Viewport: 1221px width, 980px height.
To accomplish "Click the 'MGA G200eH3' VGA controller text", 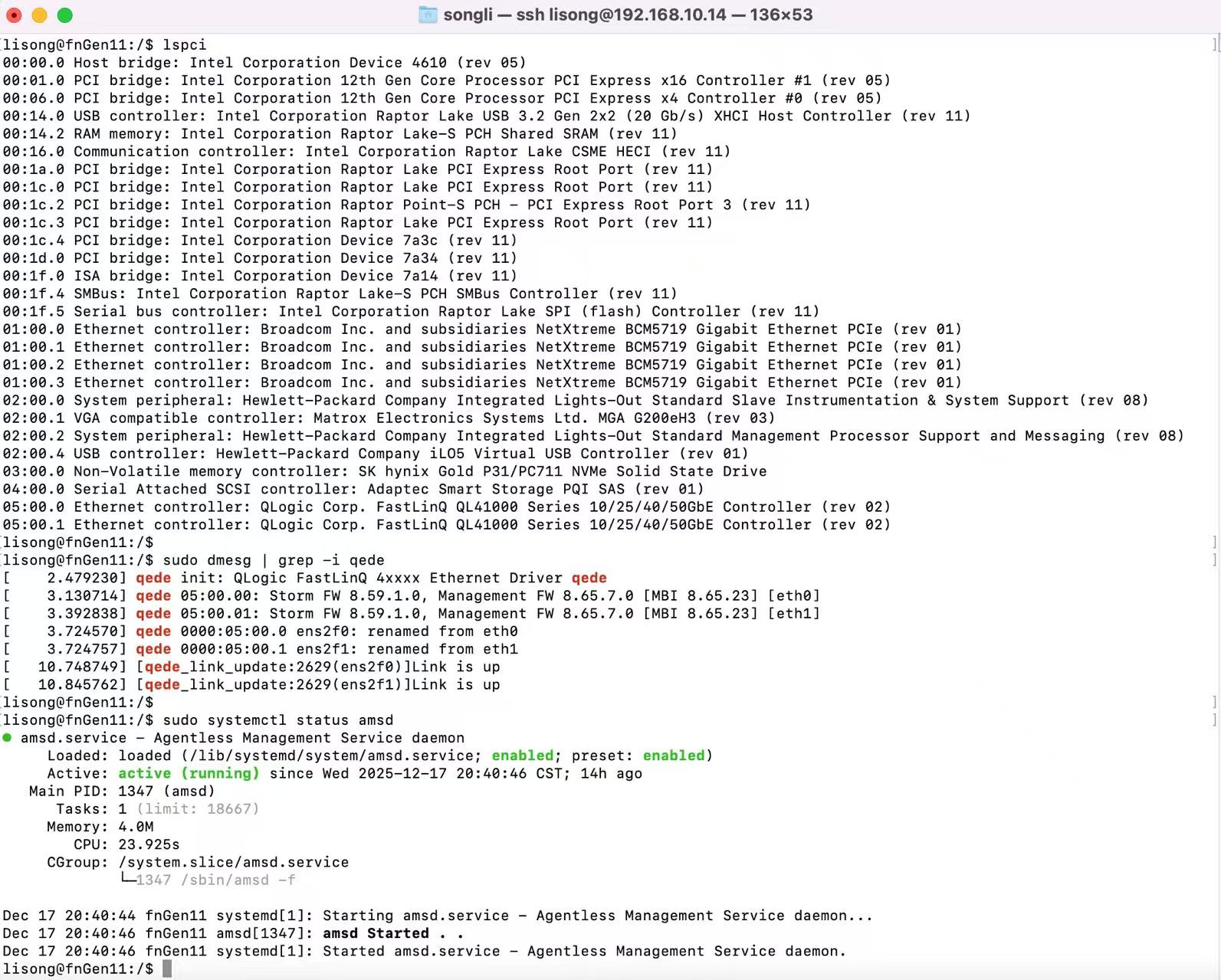I will coord(648,418).
